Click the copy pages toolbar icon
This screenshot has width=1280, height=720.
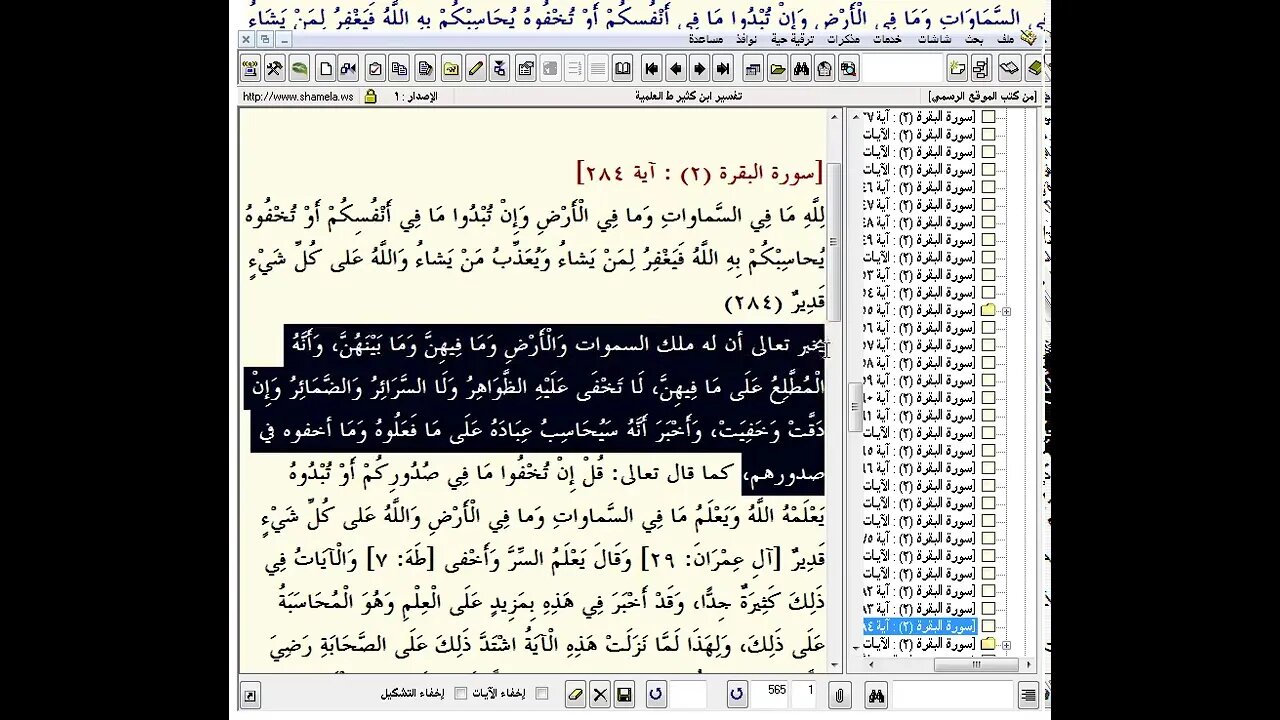point(400,69)
